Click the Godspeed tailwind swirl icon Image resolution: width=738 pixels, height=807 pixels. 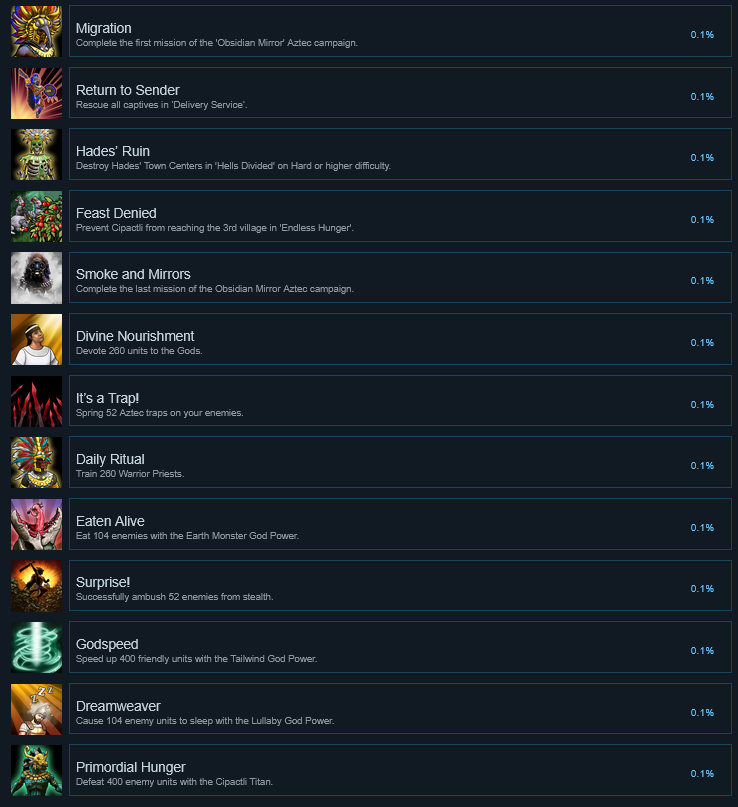(37, 647)
